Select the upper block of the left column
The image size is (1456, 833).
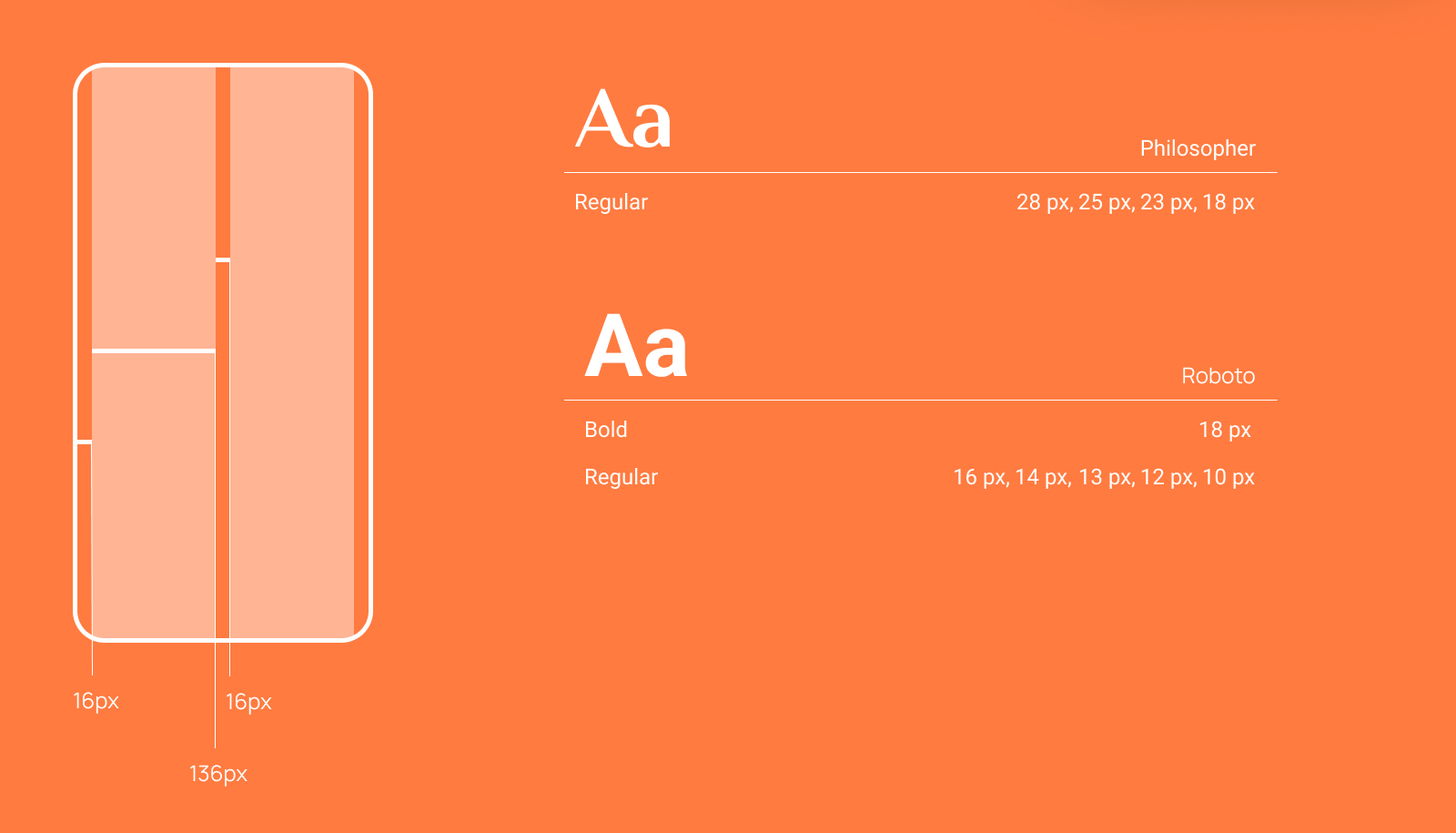tap(153, 208)
